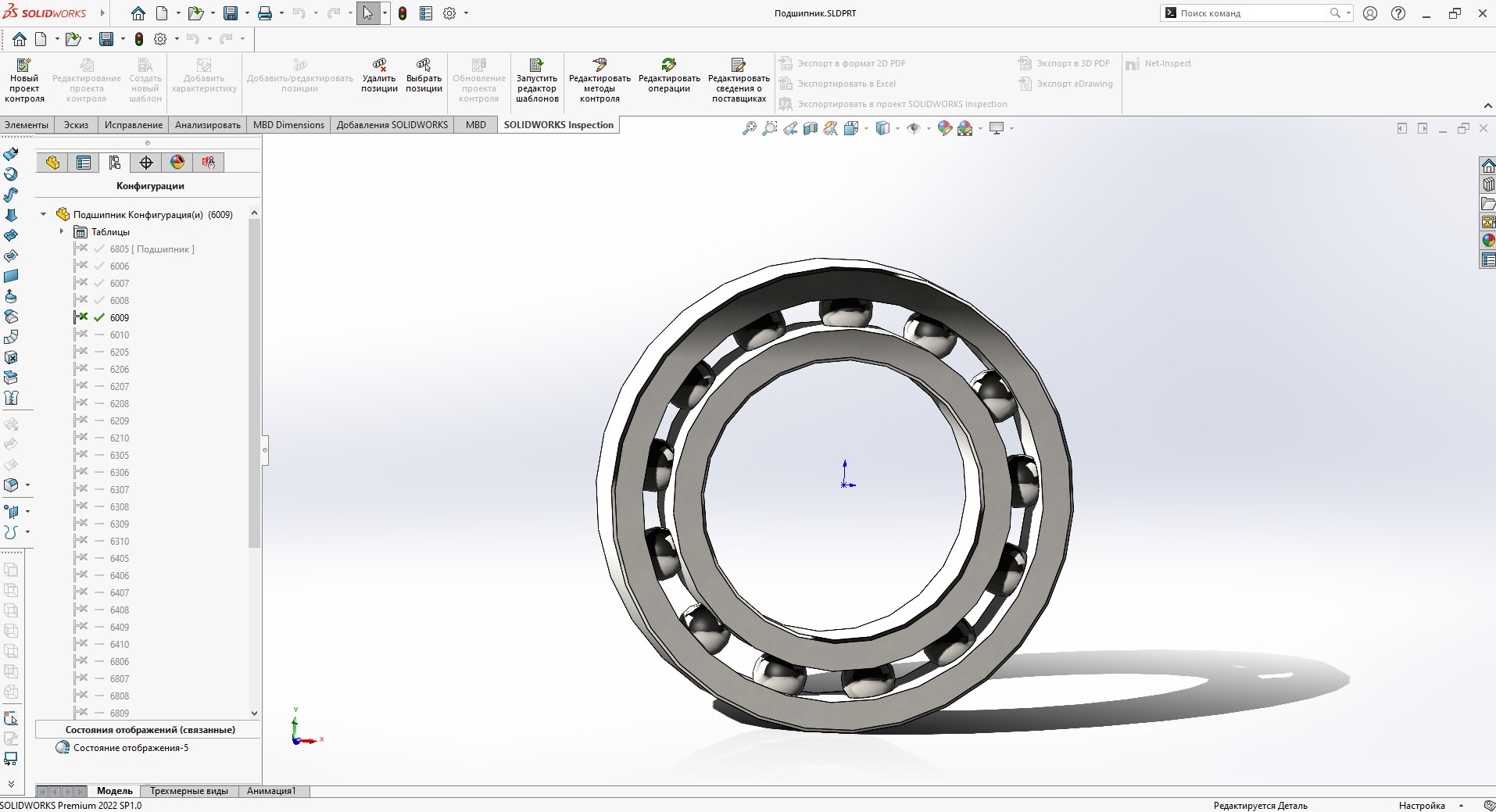
Task: Open Редактировать методы контроля
Action: click(x=599, y=80)
